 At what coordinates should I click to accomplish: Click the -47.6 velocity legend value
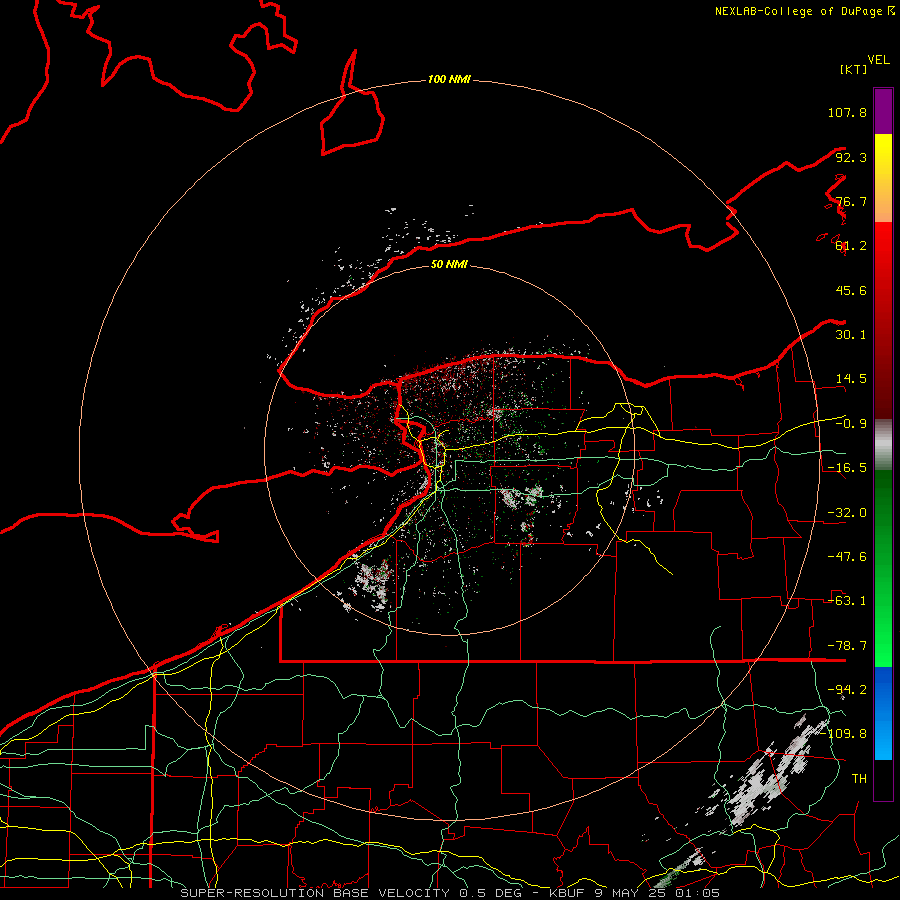(847, 557)
